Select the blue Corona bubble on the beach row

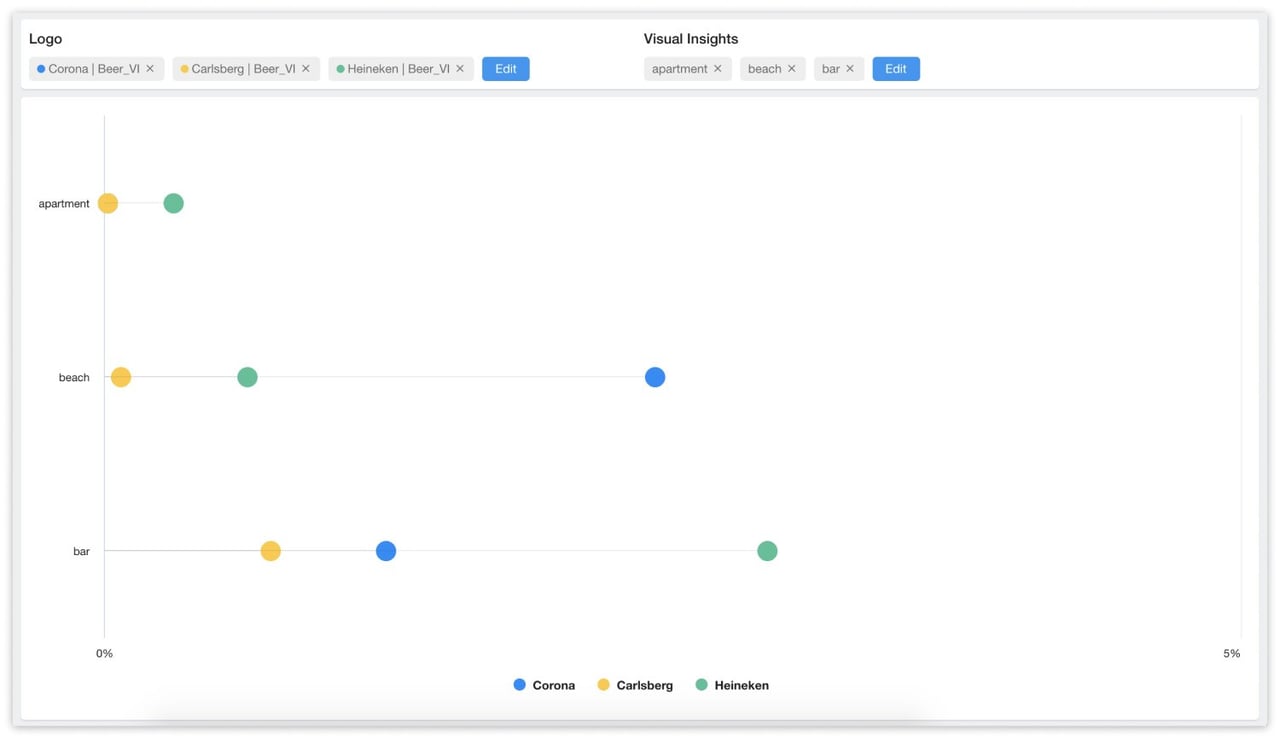(655, 377)
